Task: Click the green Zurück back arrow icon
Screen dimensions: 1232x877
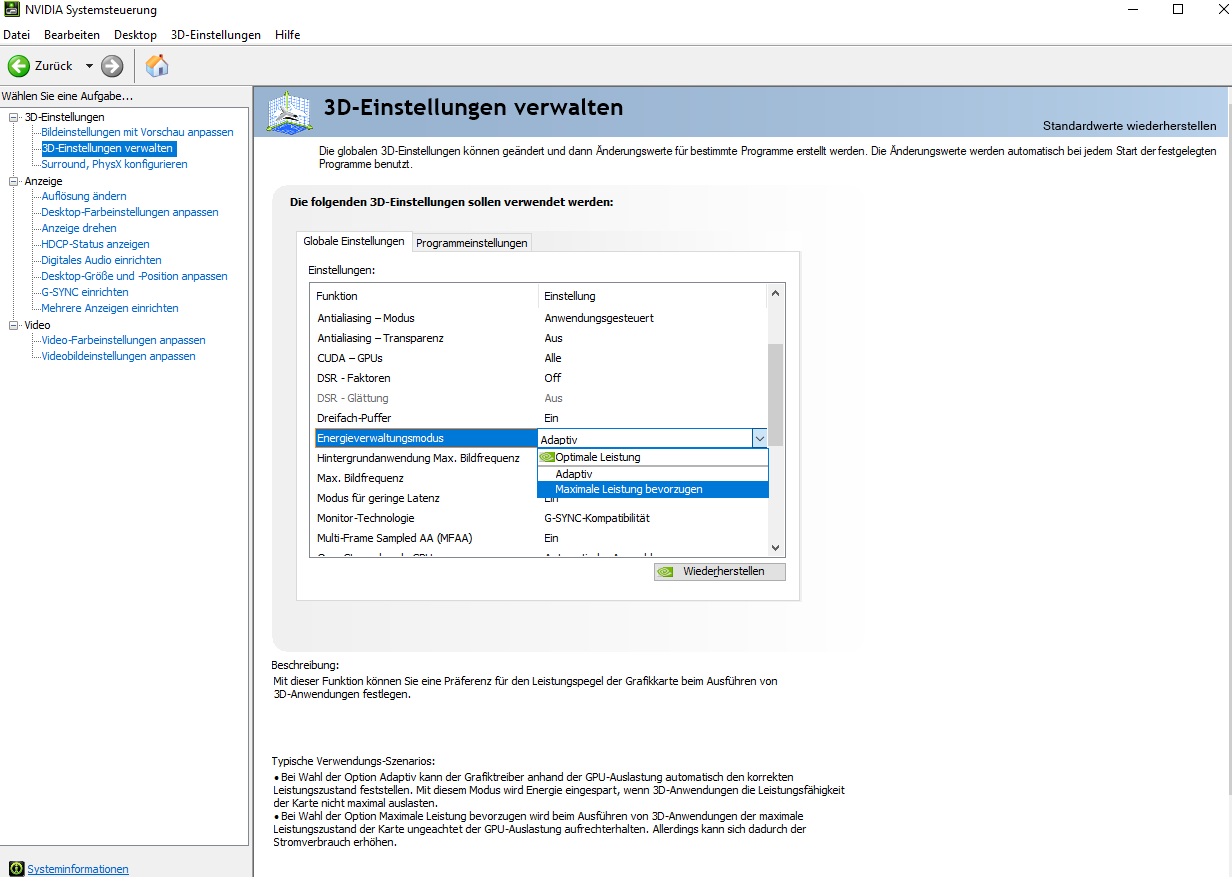Action: pos(18,66)
